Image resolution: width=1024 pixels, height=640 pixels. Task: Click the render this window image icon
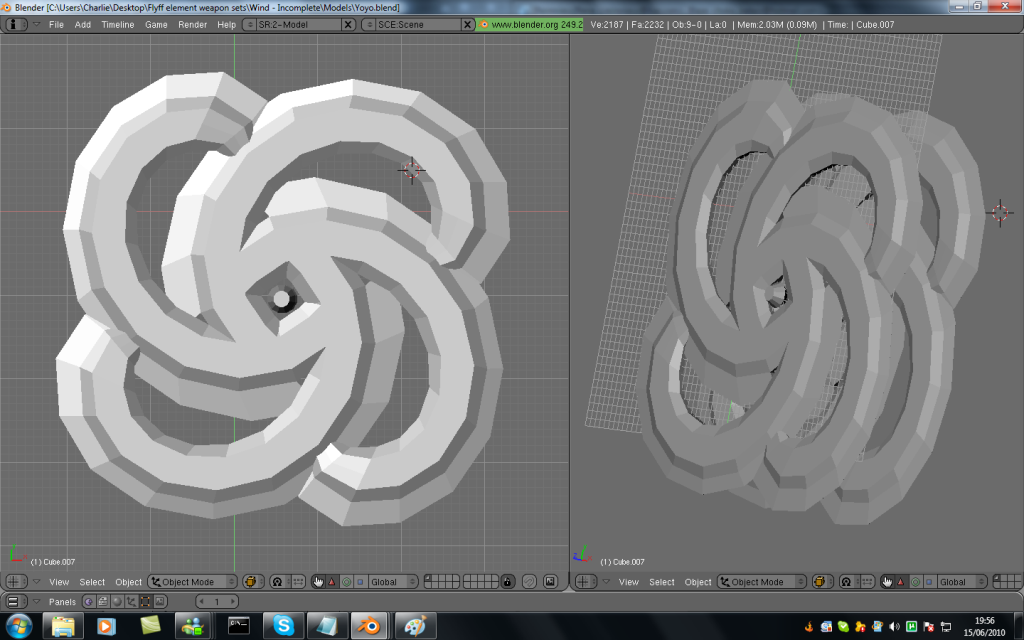pos(550,582)
